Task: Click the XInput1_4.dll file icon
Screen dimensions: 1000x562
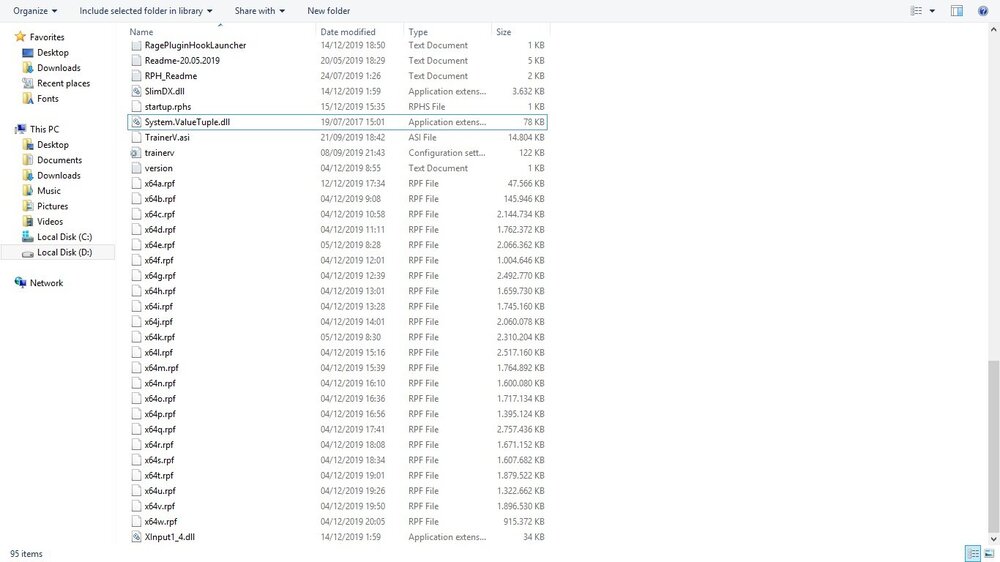Action: pyautogui.click(x=137, y=537)
